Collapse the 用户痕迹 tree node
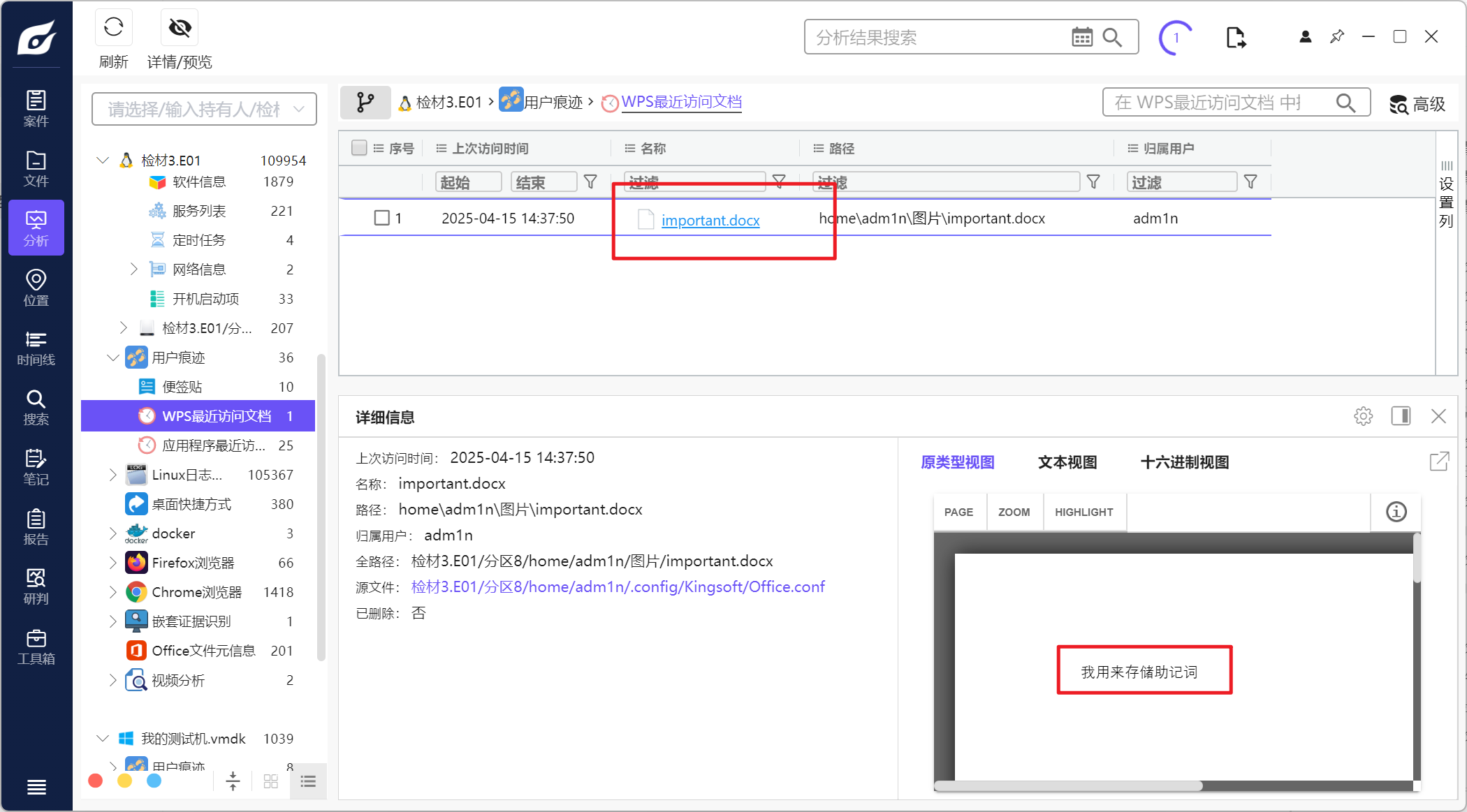Viewport: 1467px width, 812px height. (x=112, y=357)
